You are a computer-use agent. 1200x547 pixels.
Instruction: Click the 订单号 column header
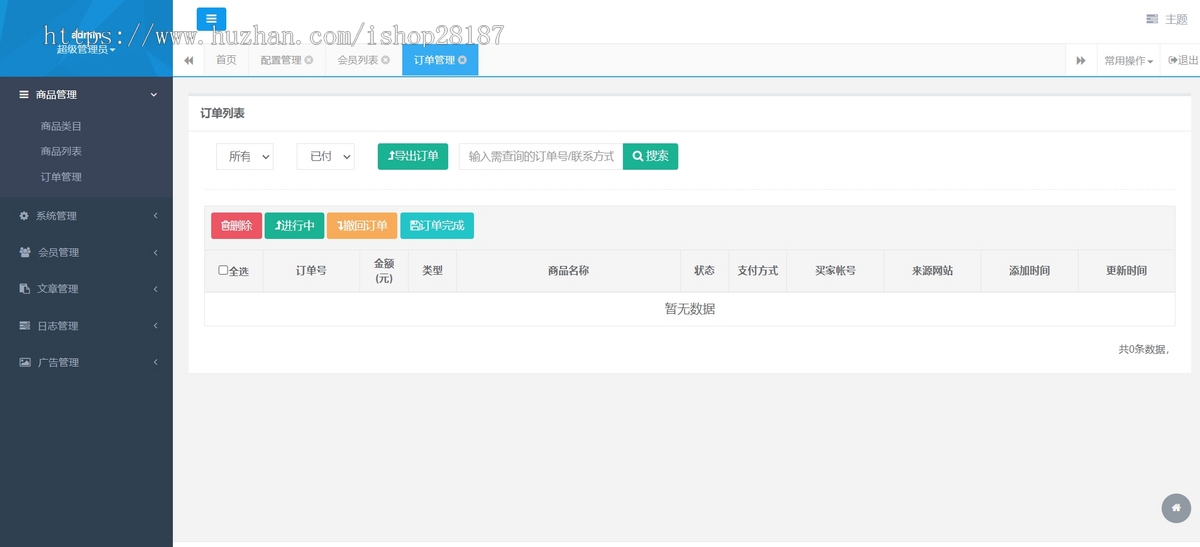pos(311,271)
